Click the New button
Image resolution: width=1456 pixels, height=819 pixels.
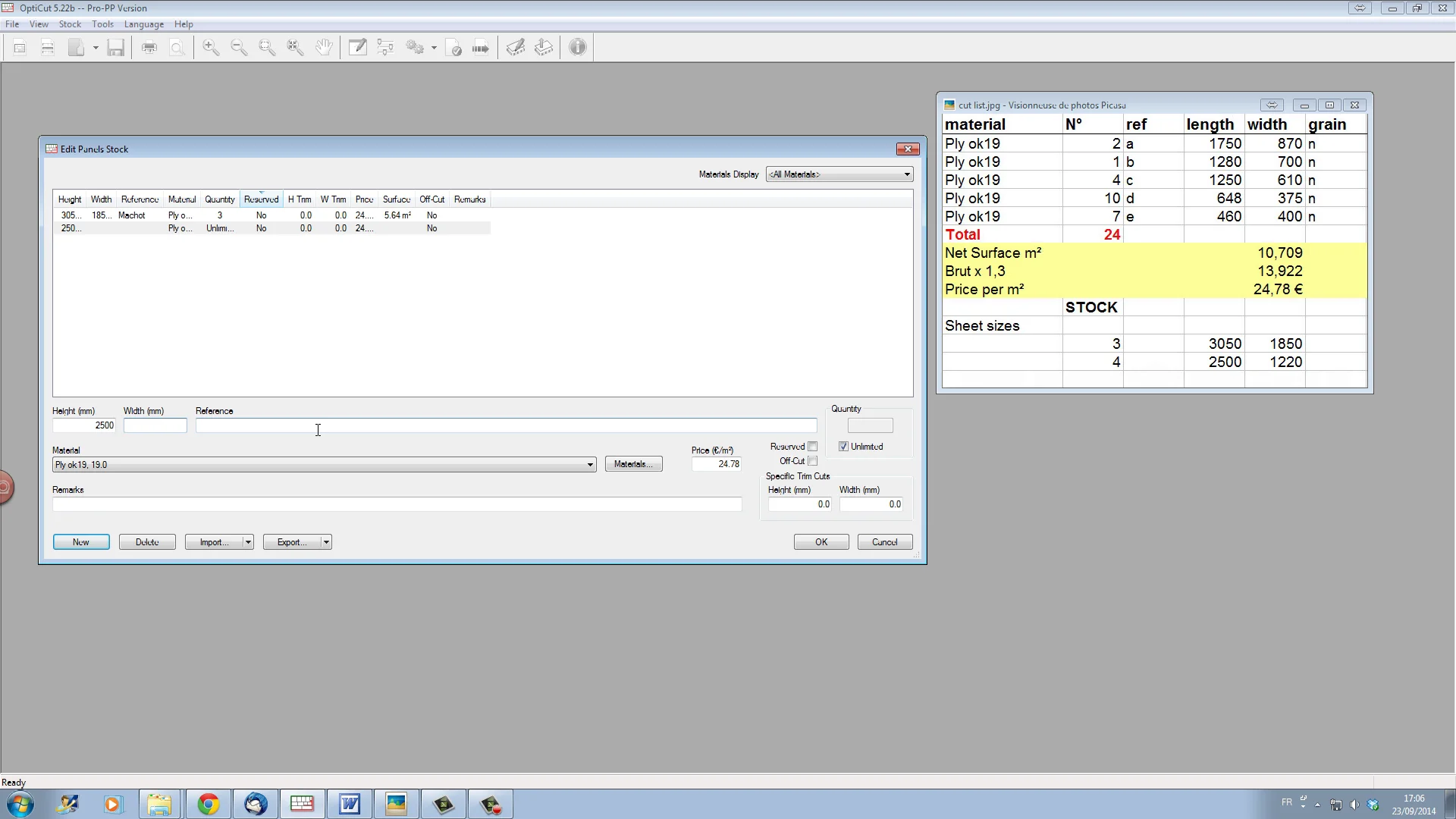point(81,542)
